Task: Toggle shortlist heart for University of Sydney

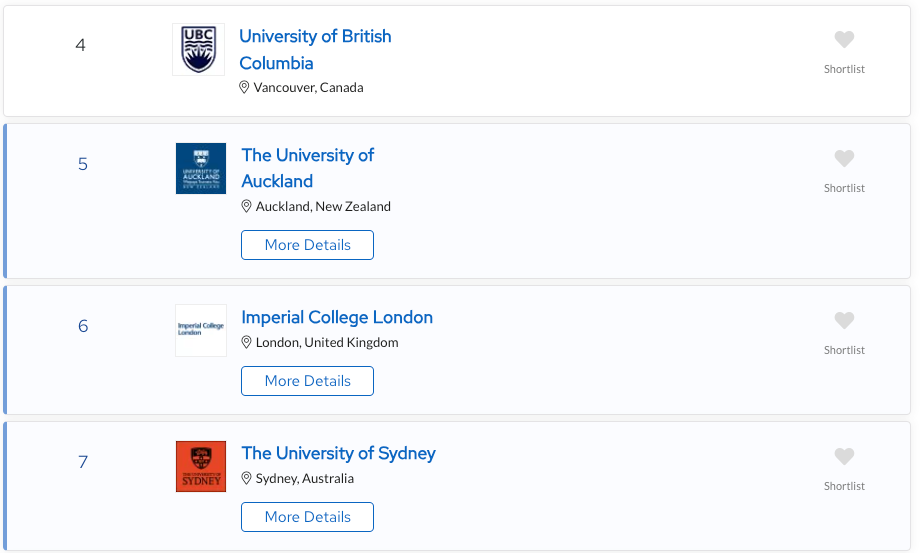Action: point(844,456)
